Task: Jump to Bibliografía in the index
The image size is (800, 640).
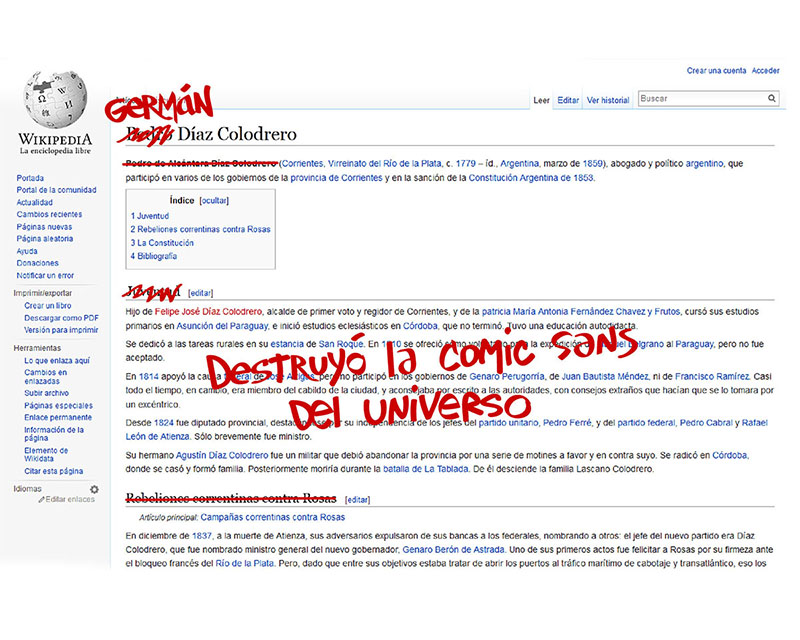Action: 157,256
